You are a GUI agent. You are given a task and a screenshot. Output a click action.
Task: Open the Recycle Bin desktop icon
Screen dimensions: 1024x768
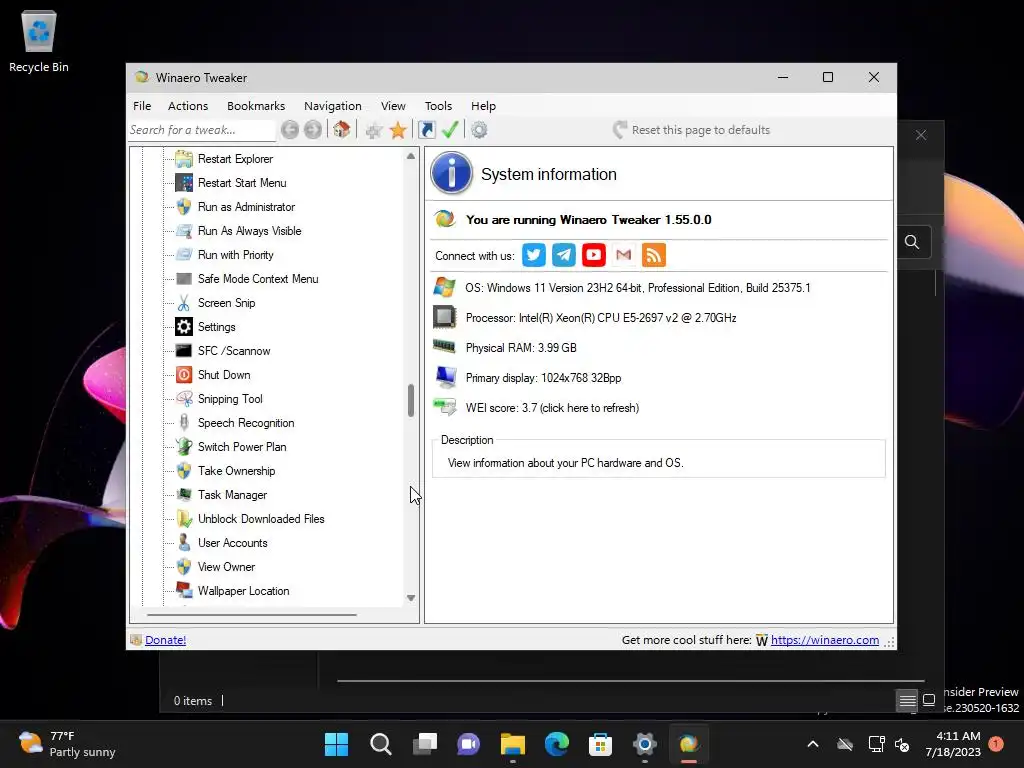(x=39, y=42)
